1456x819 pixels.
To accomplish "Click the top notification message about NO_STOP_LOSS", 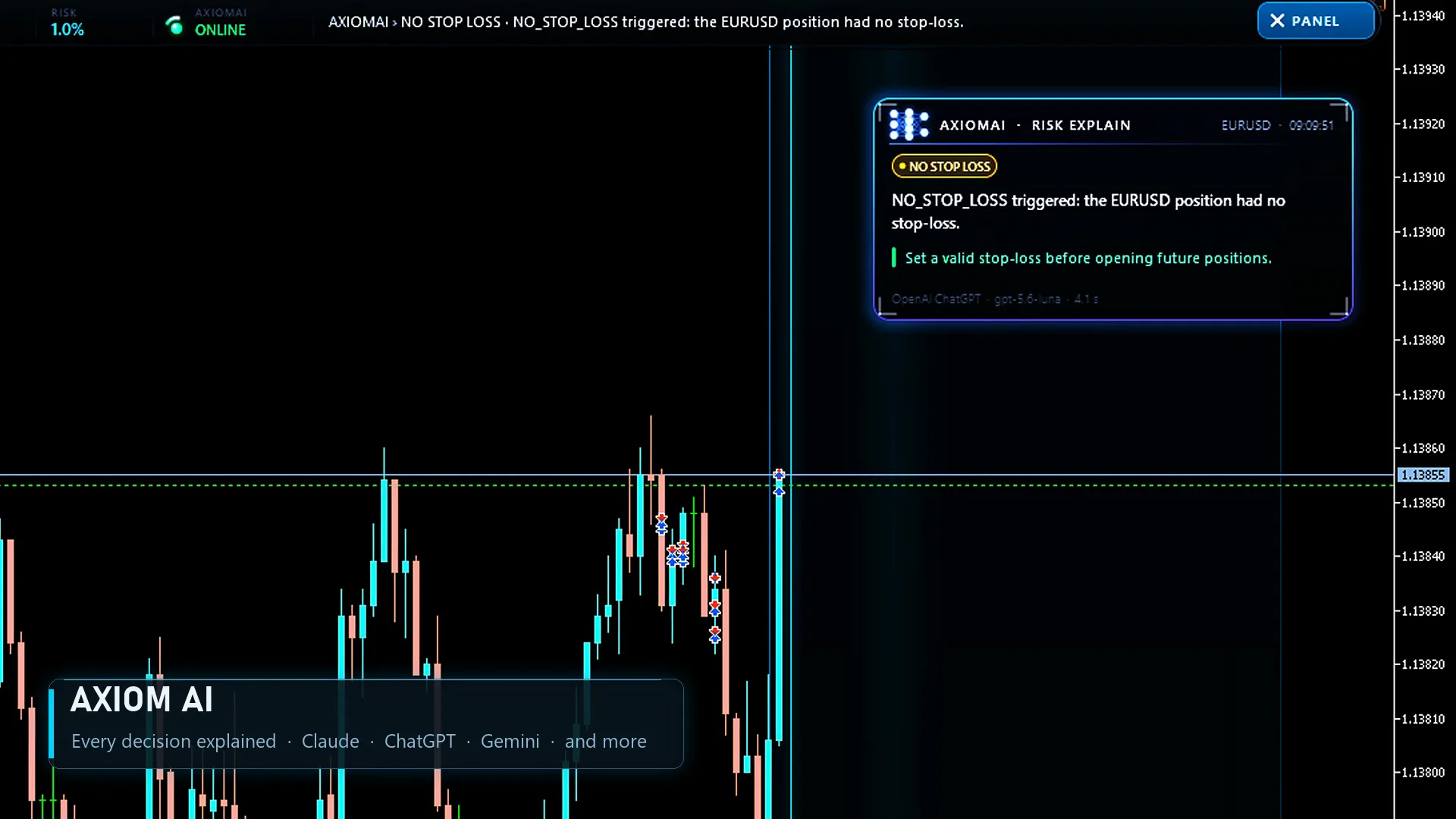I will pos(645,22).
